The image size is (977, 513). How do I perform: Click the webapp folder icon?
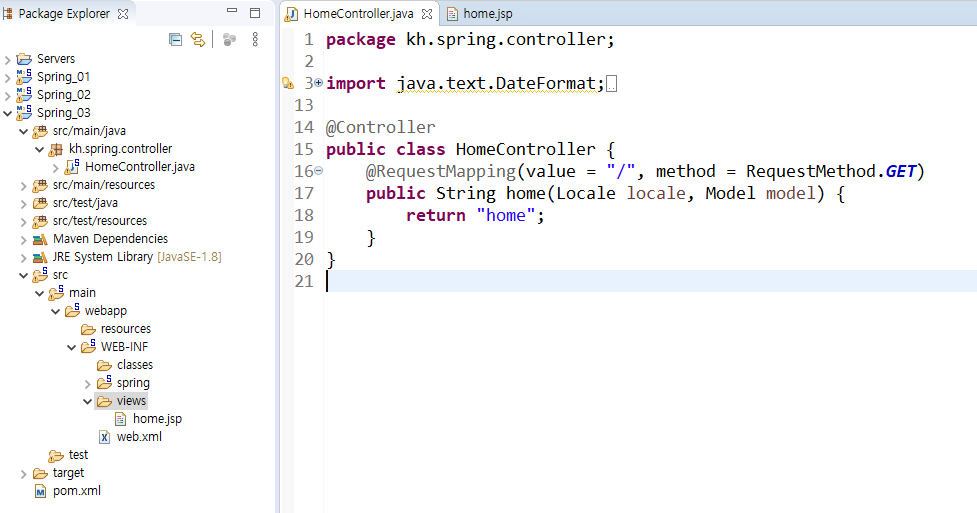click(72, 310)
